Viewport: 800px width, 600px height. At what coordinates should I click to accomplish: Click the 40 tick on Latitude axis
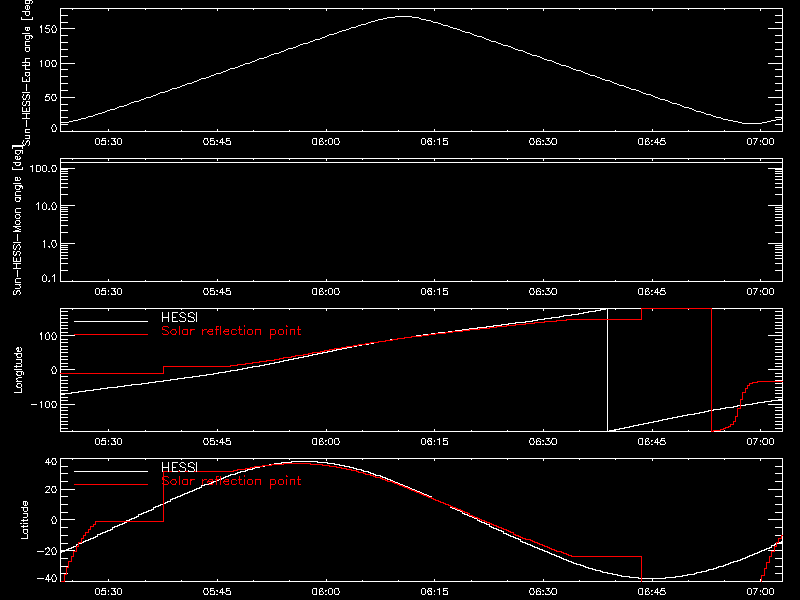51,462
